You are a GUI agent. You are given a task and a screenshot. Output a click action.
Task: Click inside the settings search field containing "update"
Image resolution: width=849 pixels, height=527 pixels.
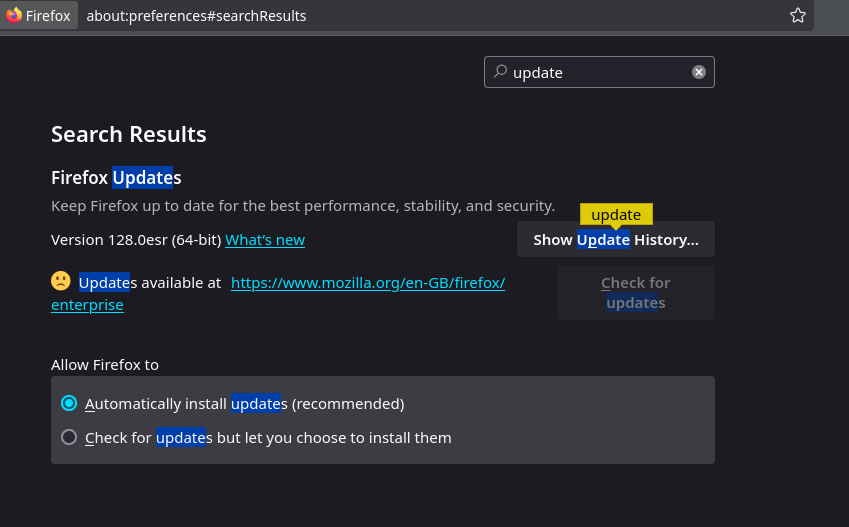599,72
